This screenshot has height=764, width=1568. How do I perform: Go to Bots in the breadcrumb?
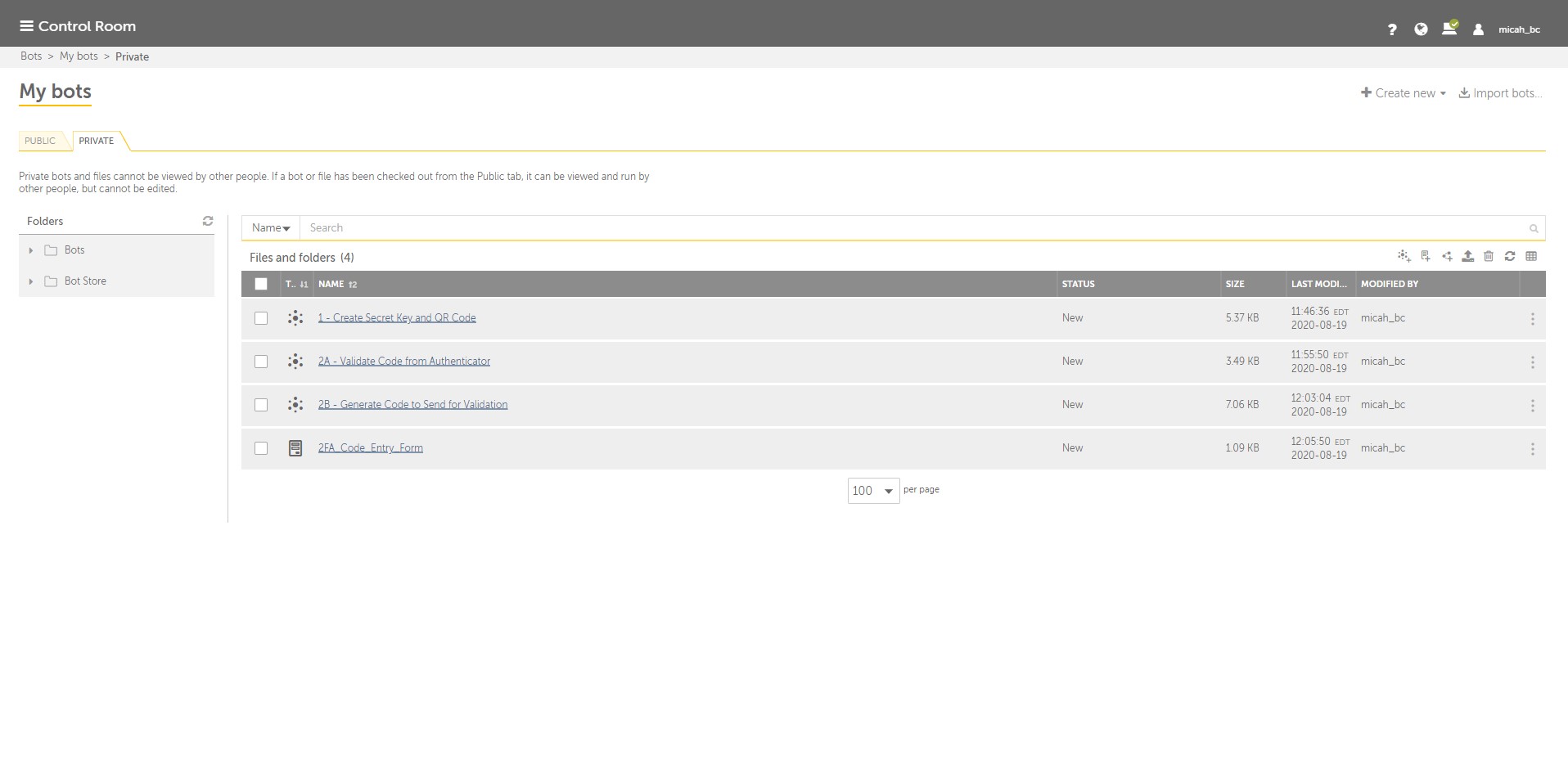[31, 56]
